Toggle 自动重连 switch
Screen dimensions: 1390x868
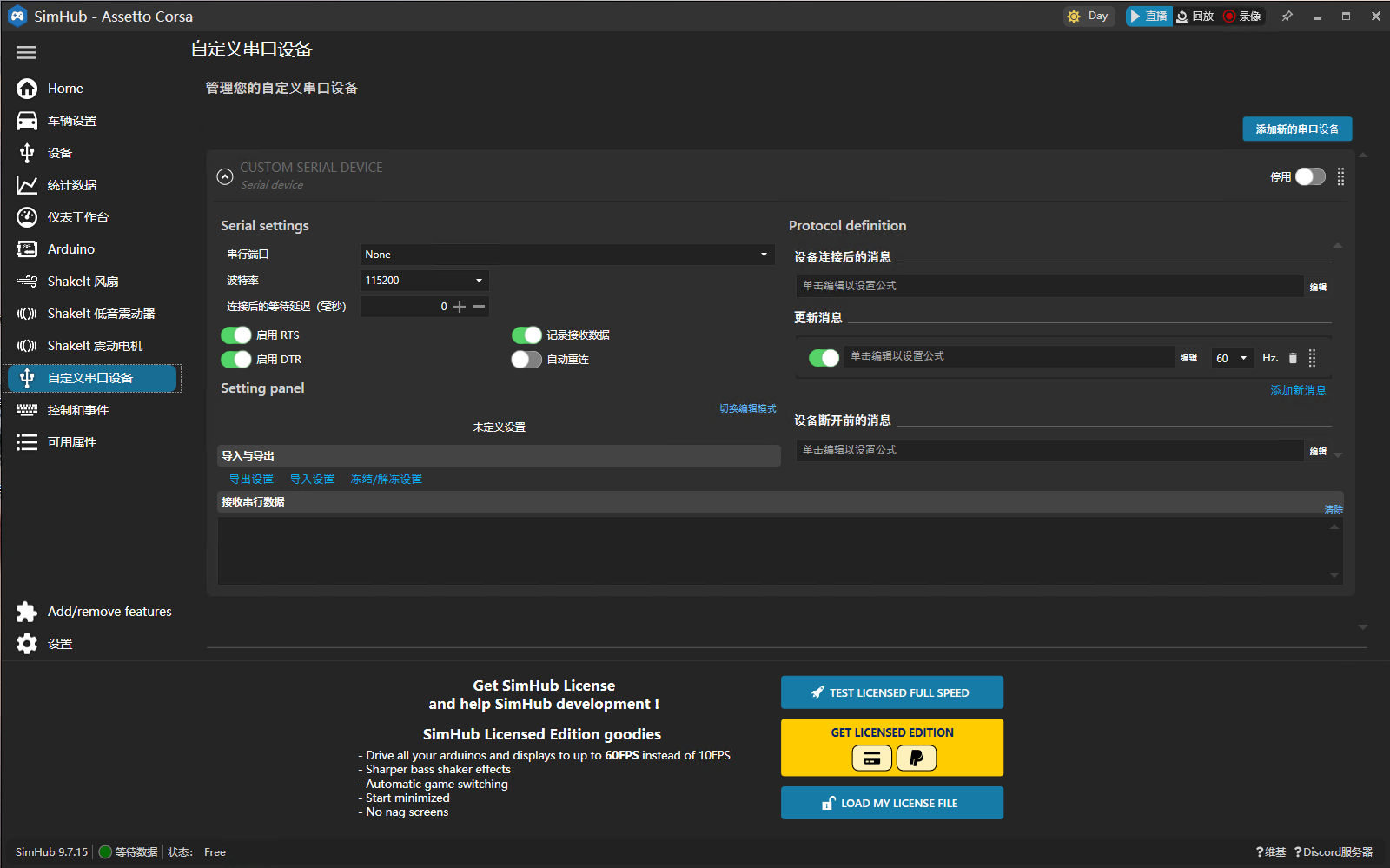click(x=526, y=360)
